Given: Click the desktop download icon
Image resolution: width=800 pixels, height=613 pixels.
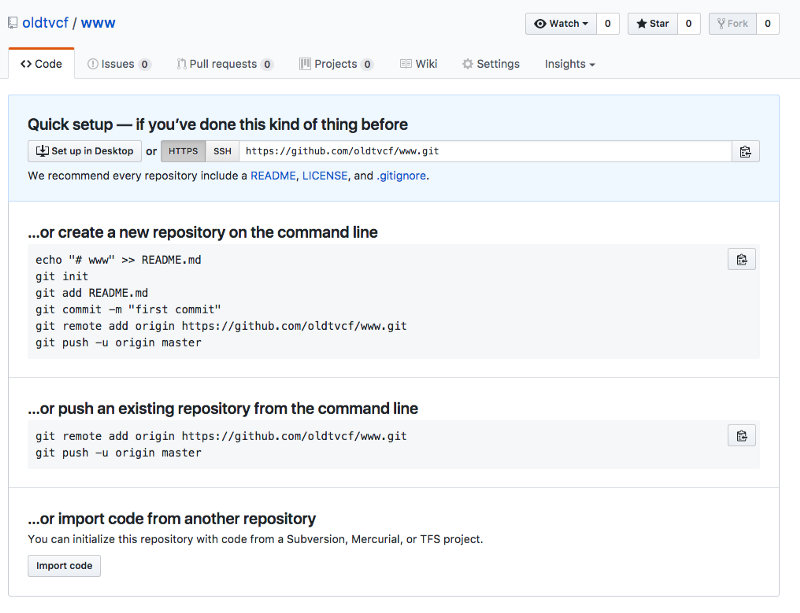Looking at the screenshot, I should [x=42, y=151].
